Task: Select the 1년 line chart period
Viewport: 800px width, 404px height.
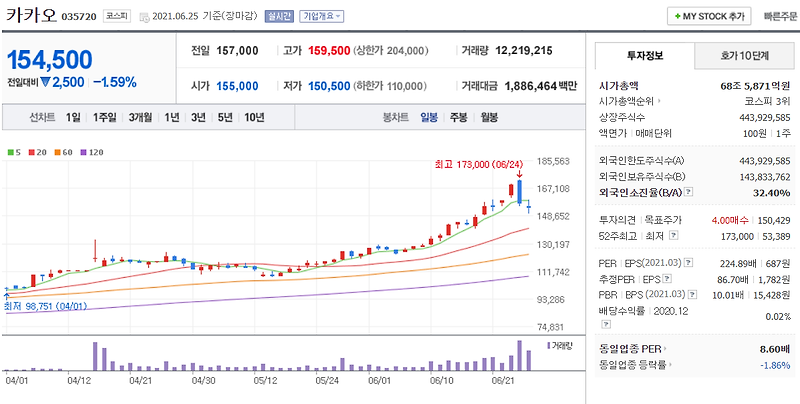Action: [171, 117]
